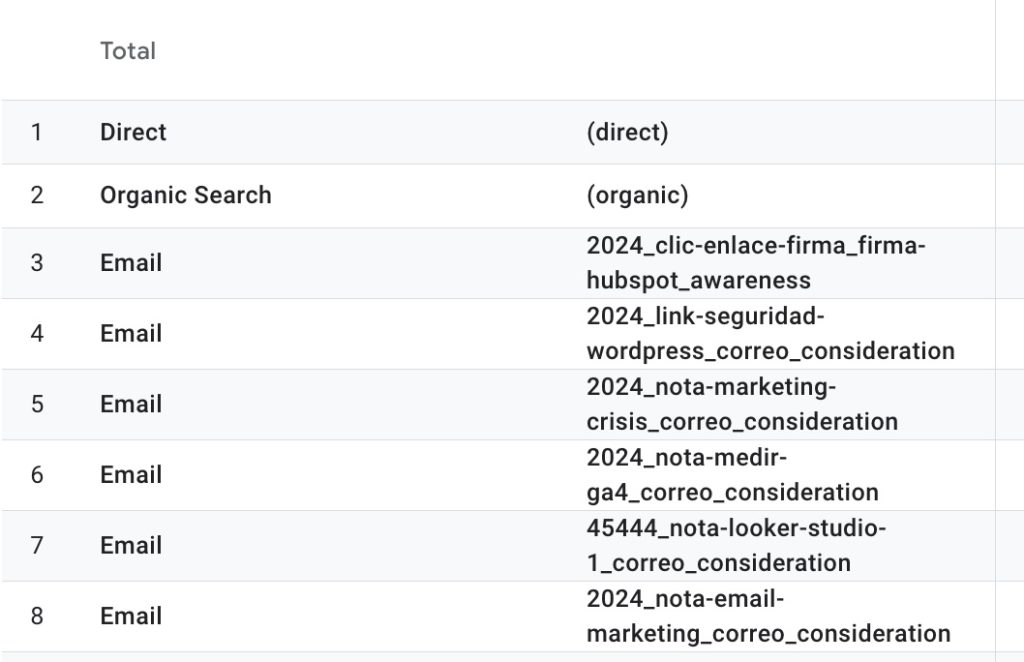Click the (direct) campaign cell
The width and height of the screenshot is (1024, 662).
tap(627, 133)
